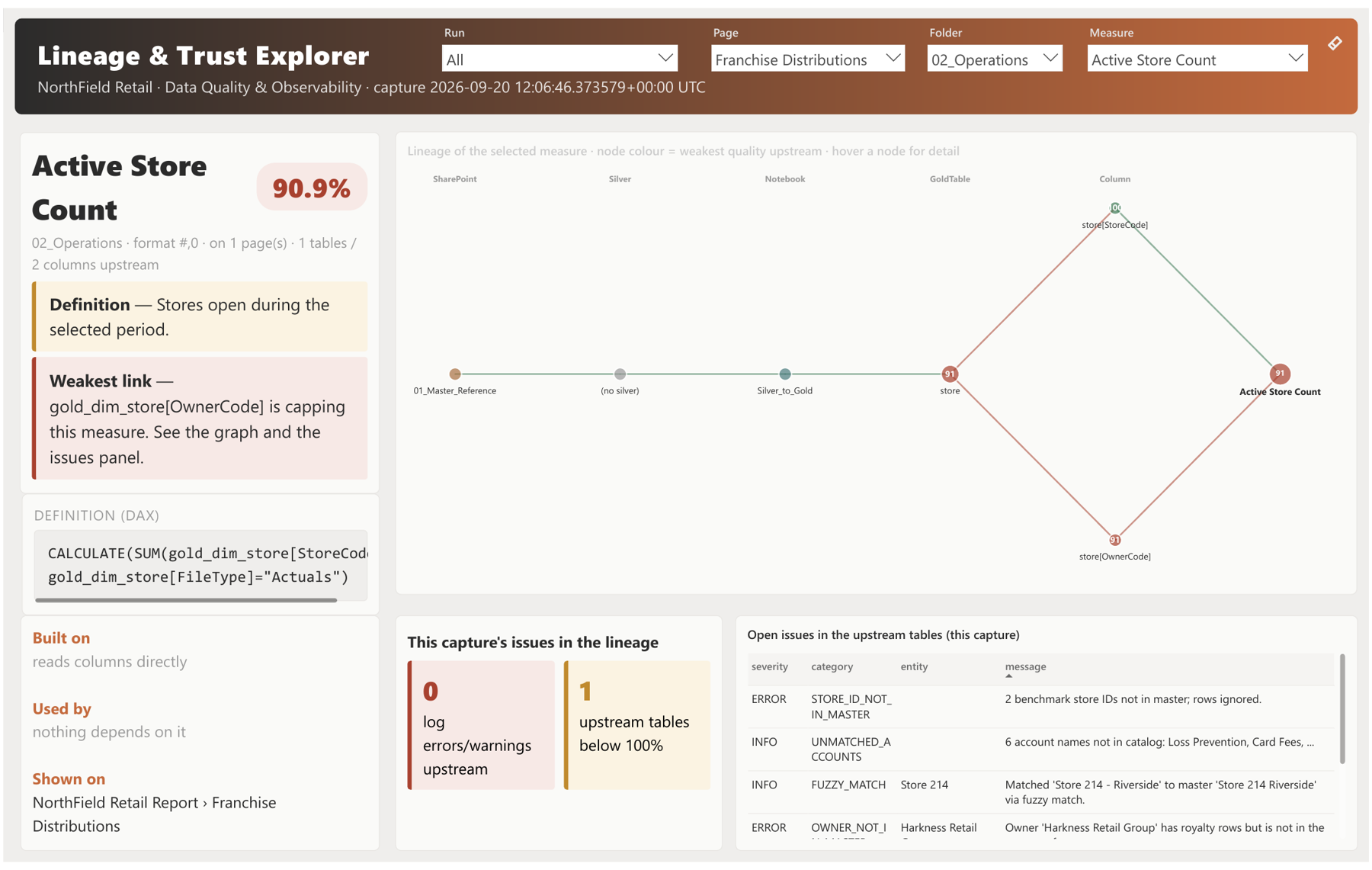The width and height of the screenshot is (1372, 870).
Task: Select the Active Store Count graph node
Action: pos(1280,374)
